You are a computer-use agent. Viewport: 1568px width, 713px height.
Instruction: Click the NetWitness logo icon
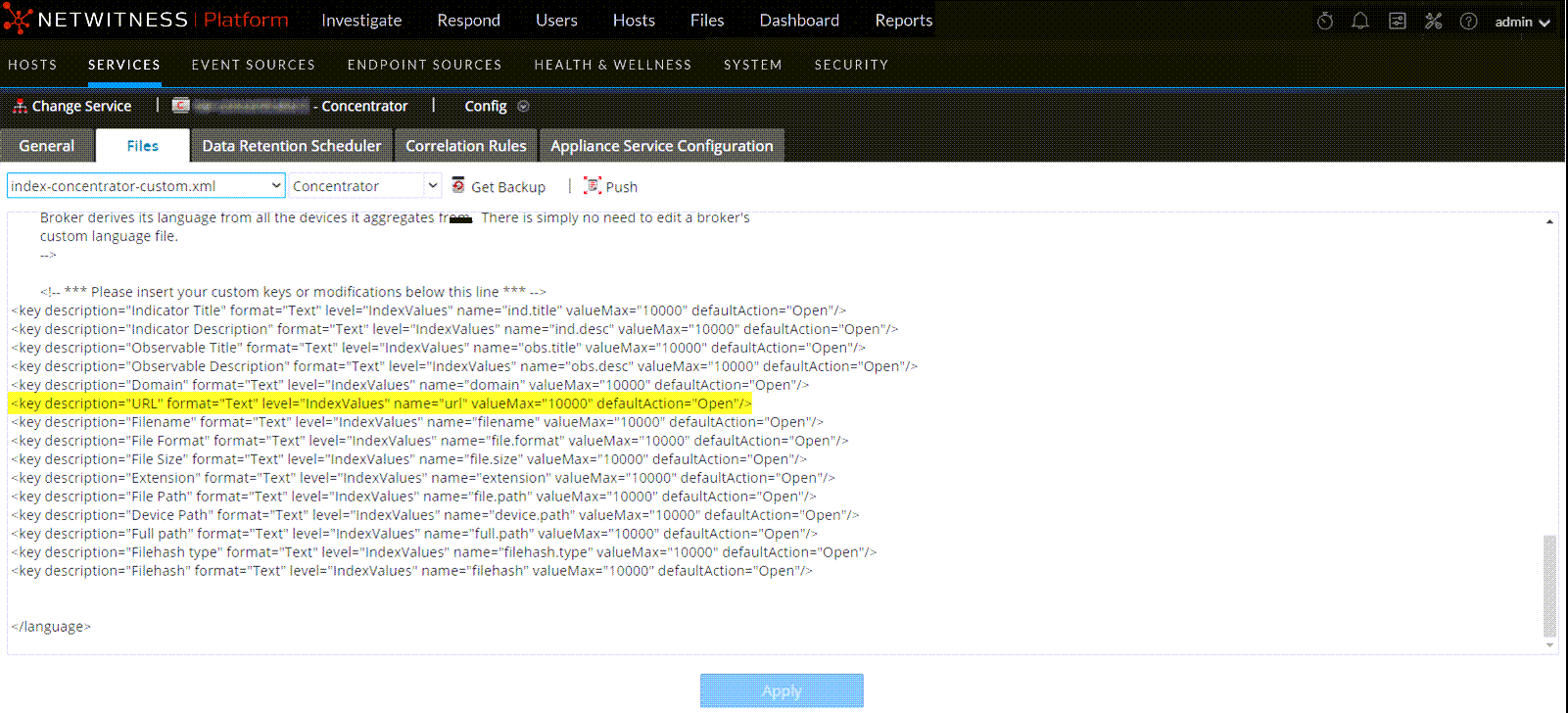[18, 20]
